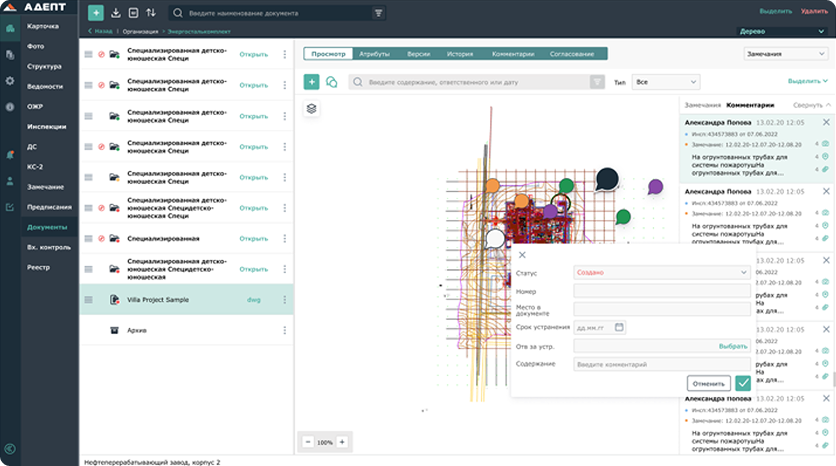Click green plus button to add remark

coord(311,82)
